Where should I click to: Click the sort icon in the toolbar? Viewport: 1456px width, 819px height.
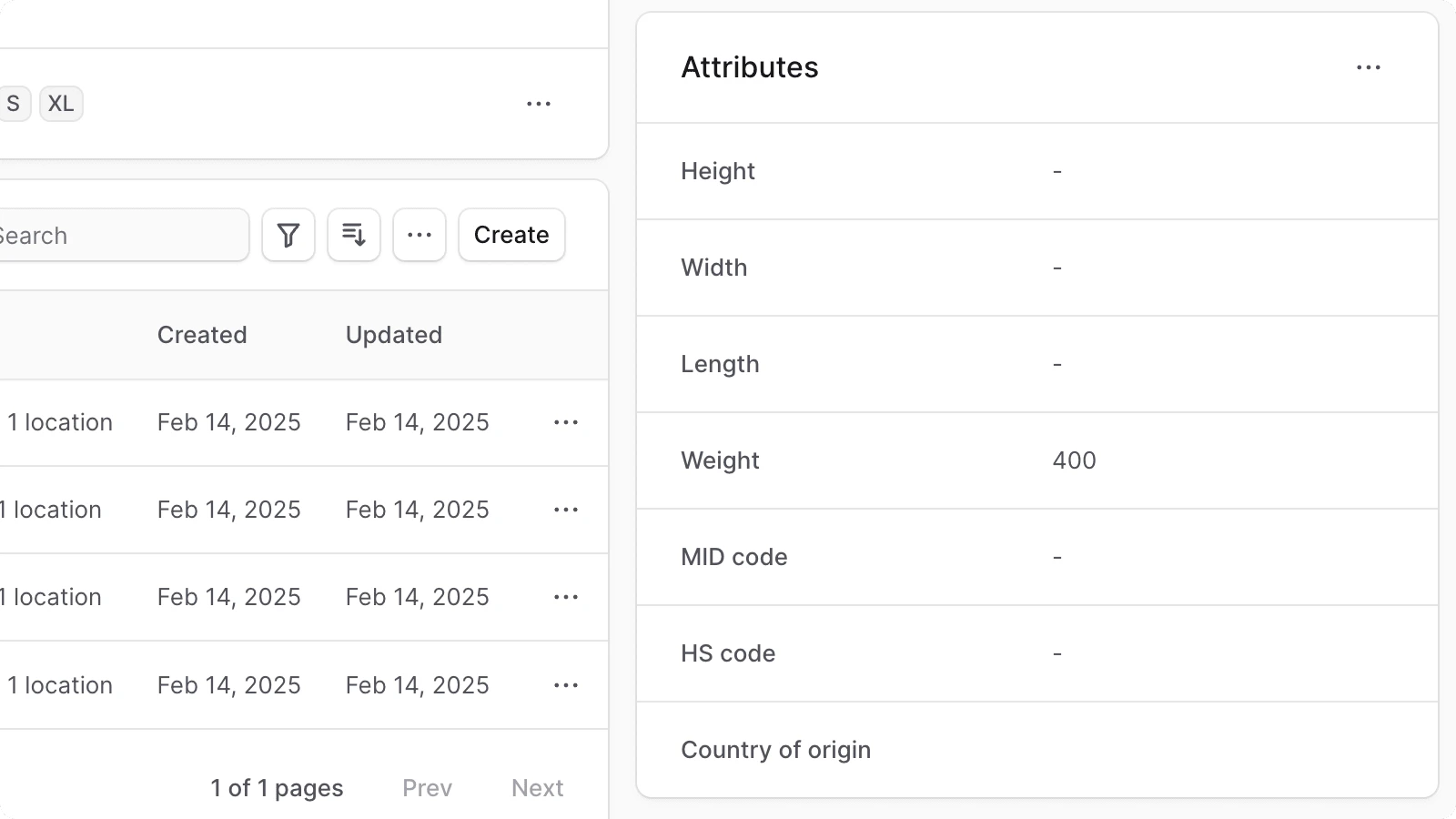pyautogui.click(x=353, y=235)
